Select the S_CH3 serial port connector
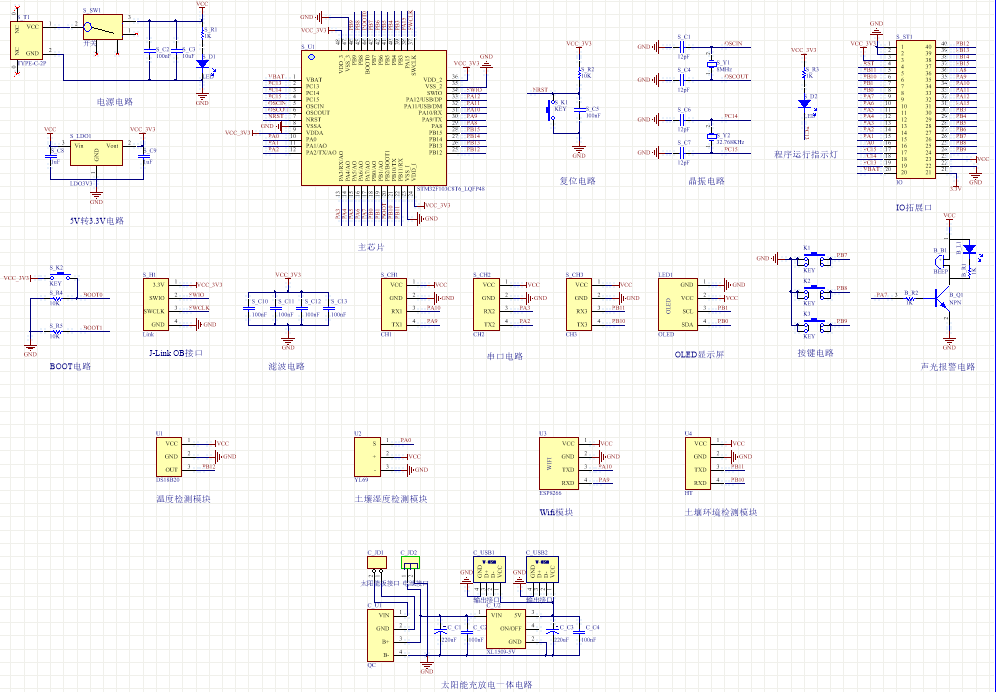This screenshot has height=692, width=996. (579, 304)
